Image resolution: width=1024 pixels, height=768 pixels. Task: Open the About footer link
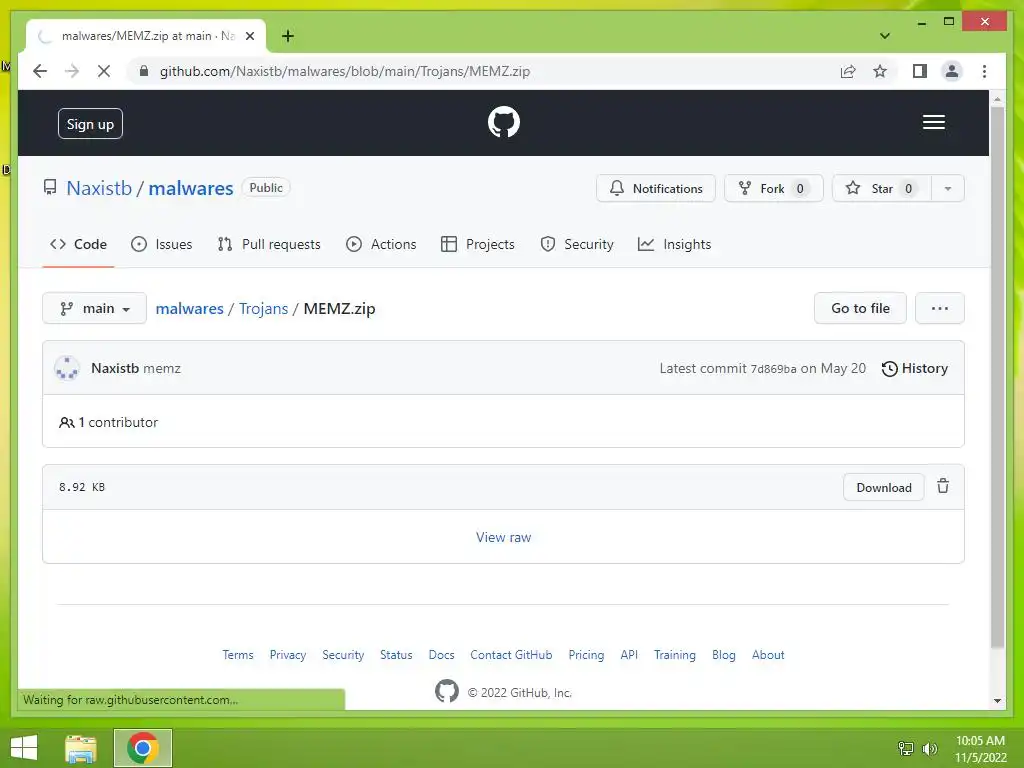point(768,655)
